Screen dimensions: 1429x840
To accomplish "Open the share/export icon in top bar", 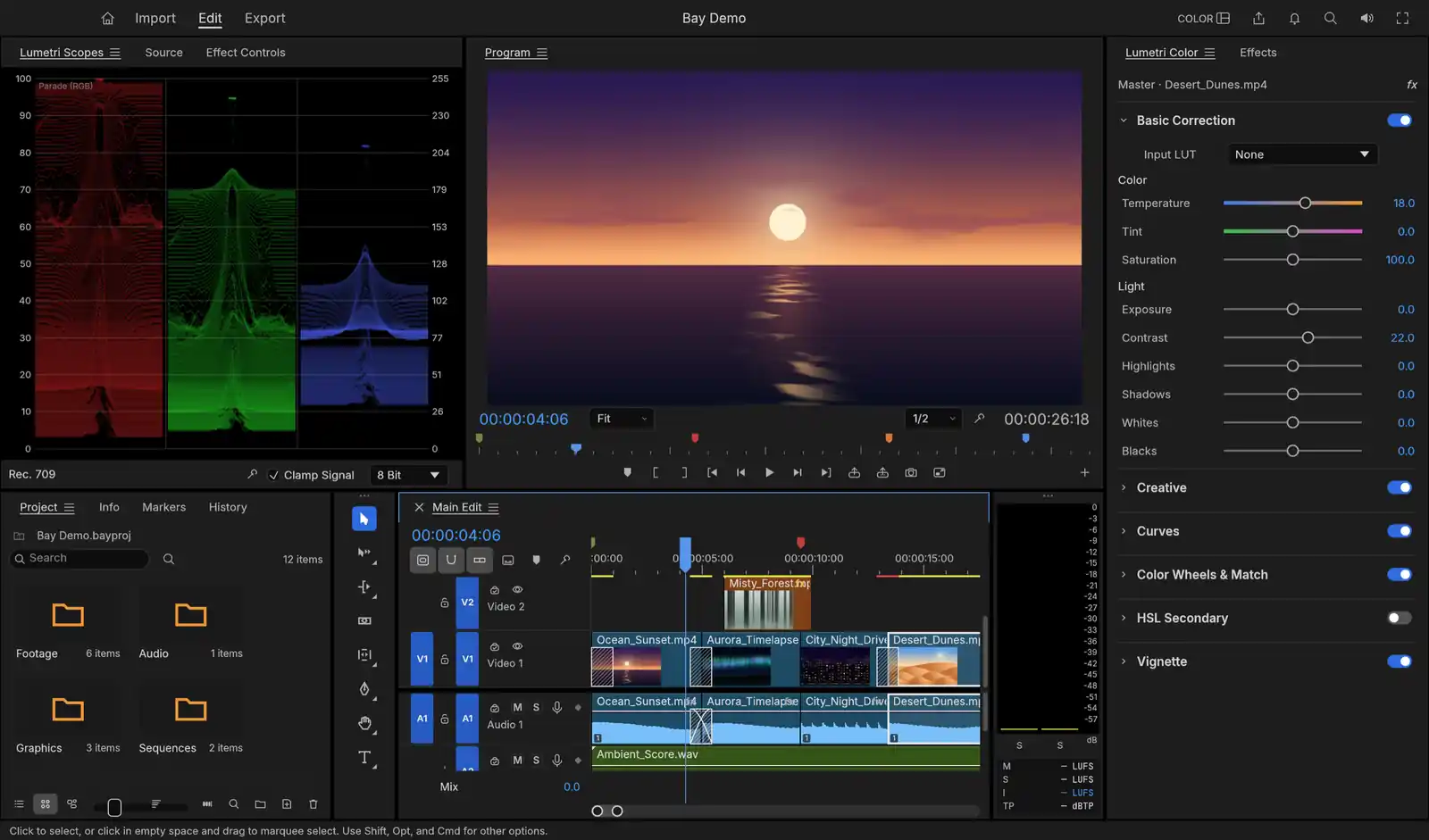I will click(1258, 18).
